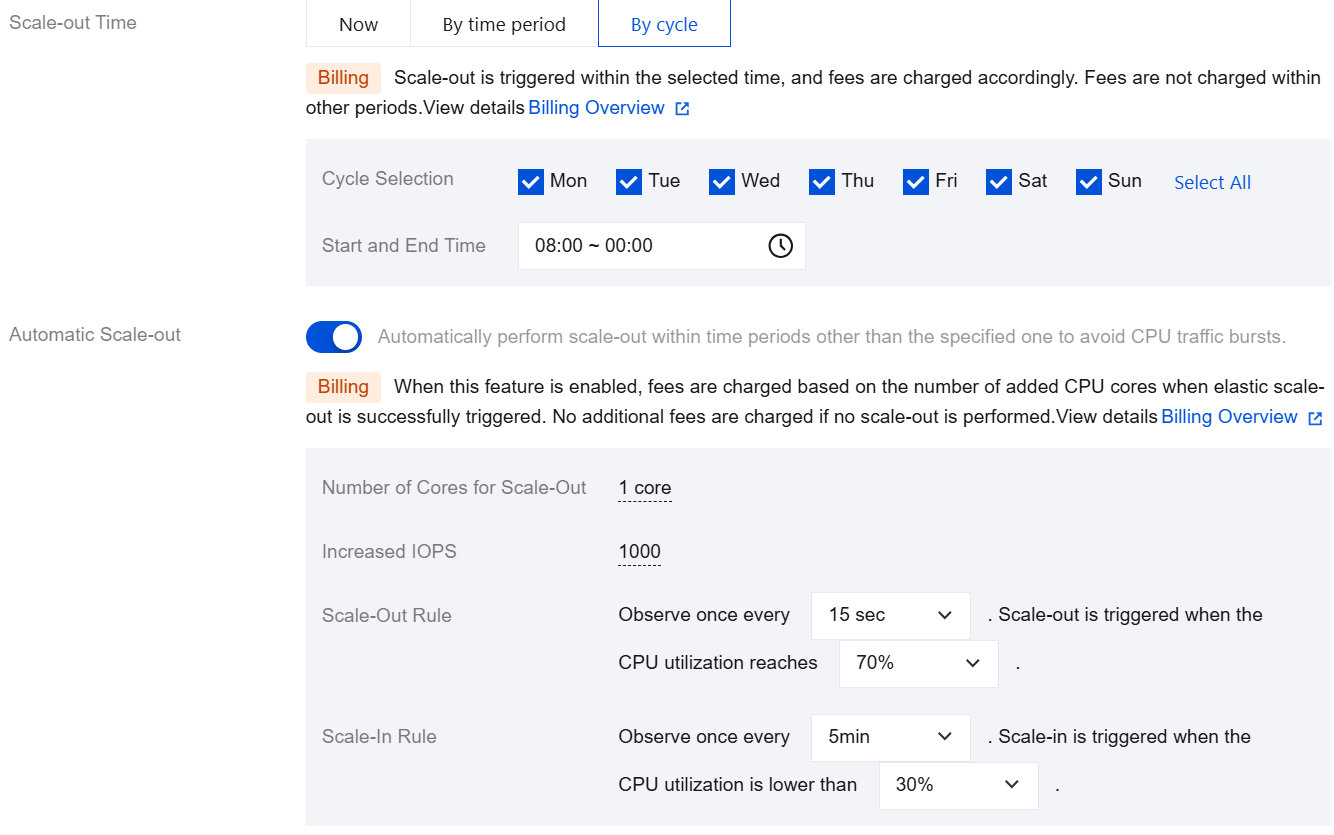Open the 5min scale-in interval dropdown
The width and height of the screenshot is (1334, 835).
(x=890, y=737)
